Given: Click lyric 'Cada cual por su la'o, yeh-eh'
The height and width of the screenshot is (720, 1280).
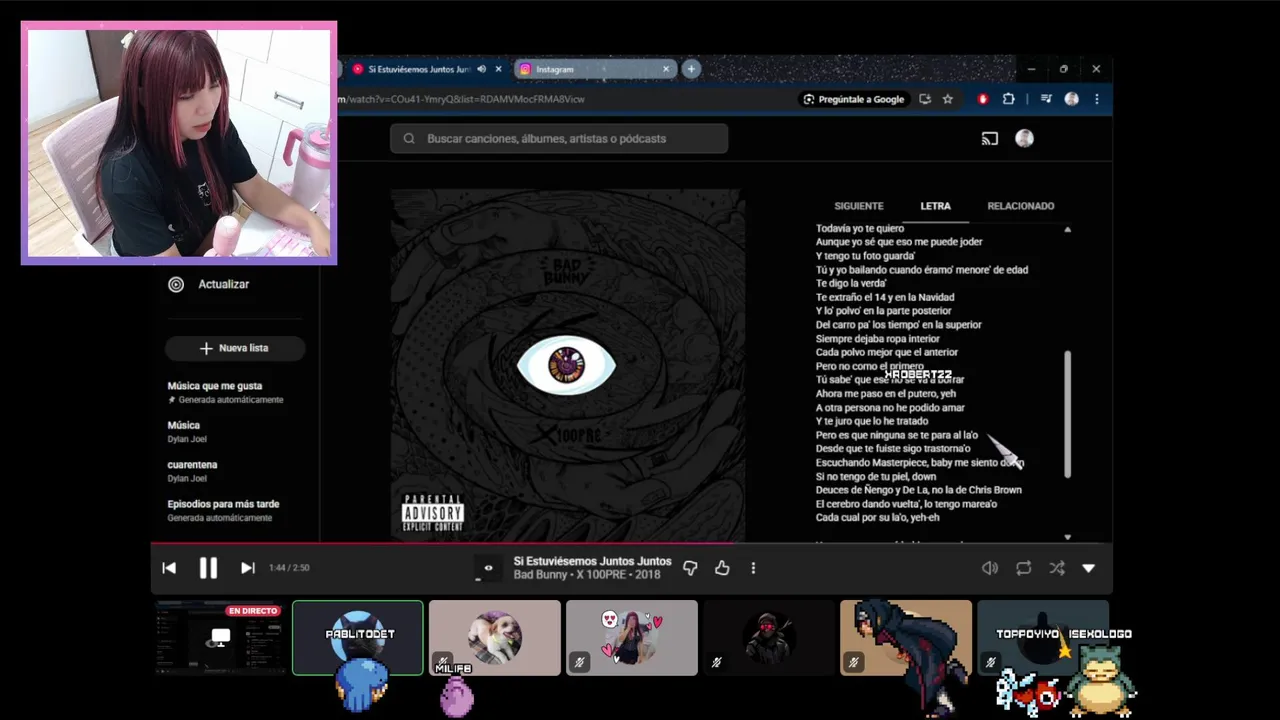Looking at the screenshot, I should [x=878, y=518].
